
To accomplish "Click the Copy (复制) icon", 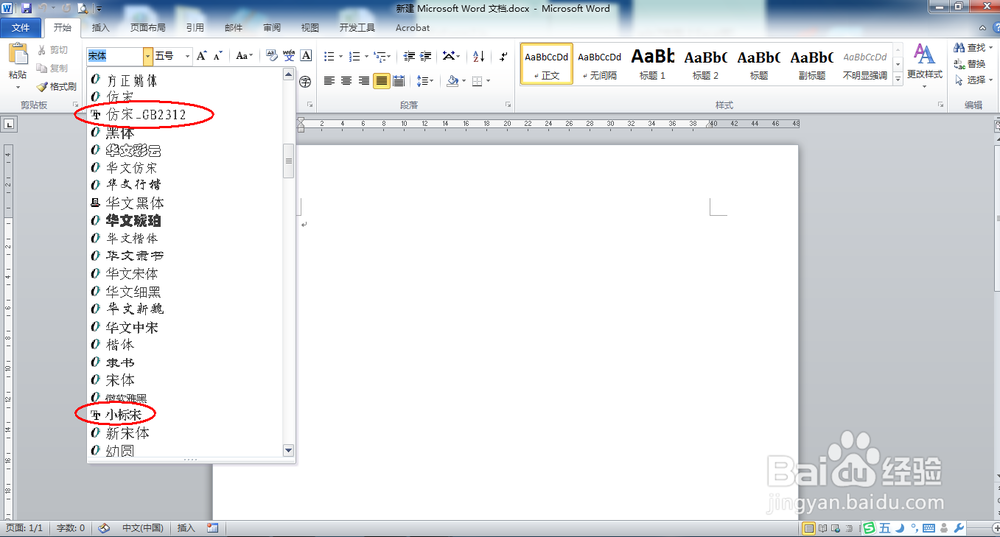I will coord(41,68).
